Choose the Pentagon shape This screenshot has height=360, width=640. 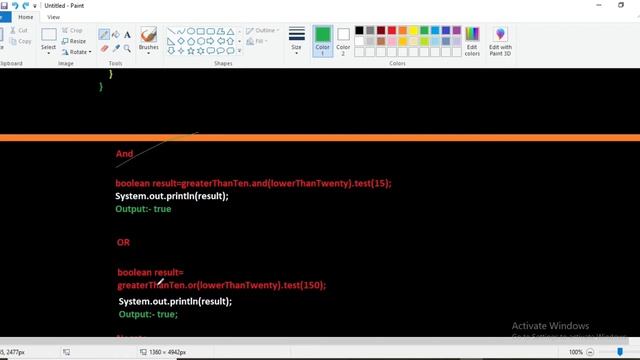(x=191, y=41)
